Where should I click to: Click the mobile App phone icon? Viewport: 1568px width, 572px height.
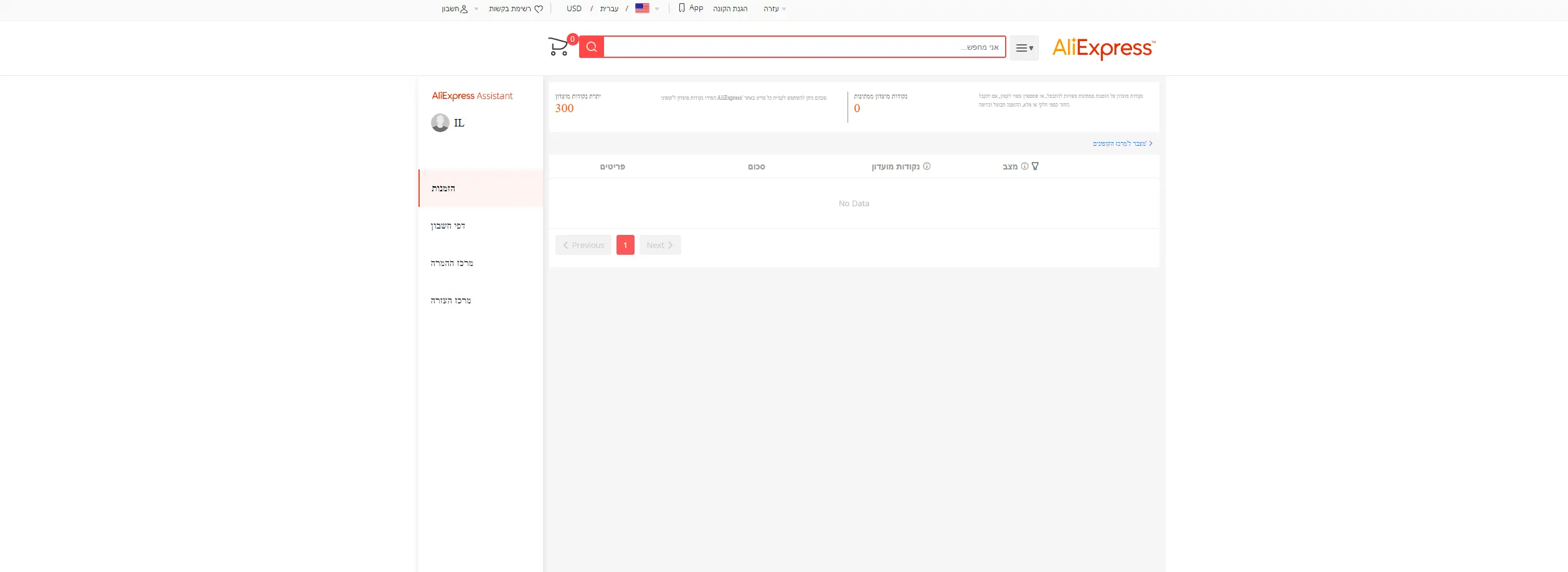pos(682,8)
